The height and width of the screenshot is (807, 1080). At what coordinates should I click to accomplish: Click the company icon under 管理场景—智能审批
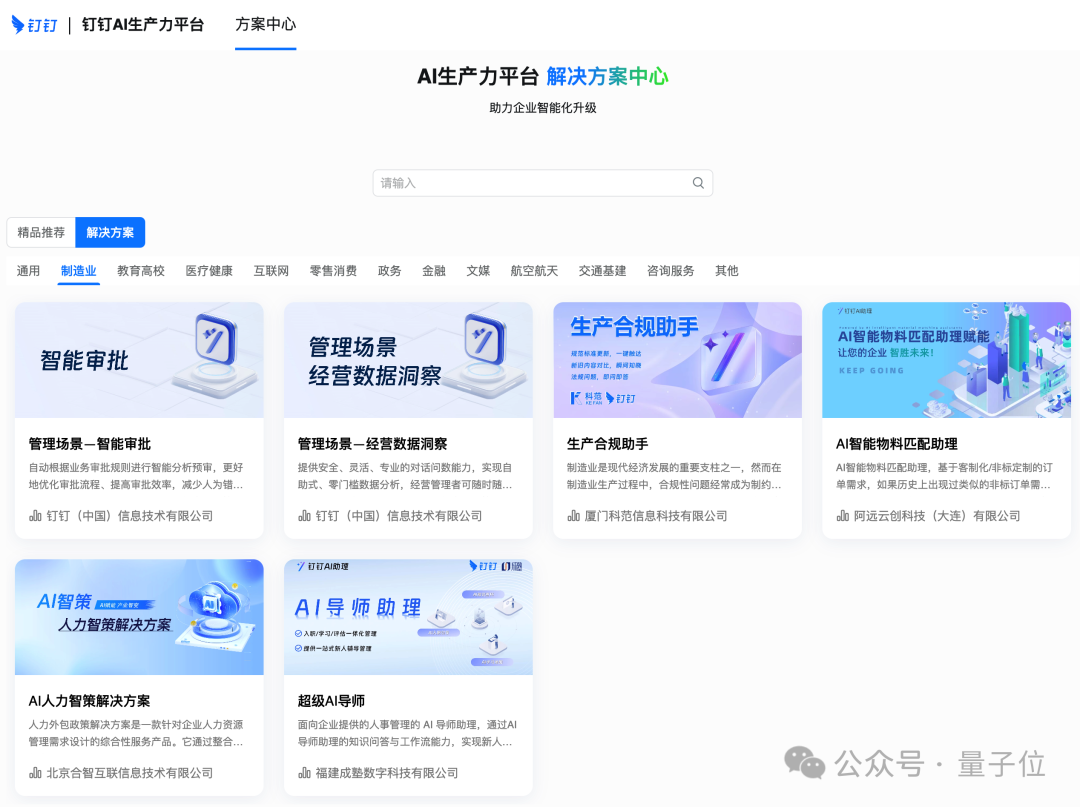[x=35, y=516]
